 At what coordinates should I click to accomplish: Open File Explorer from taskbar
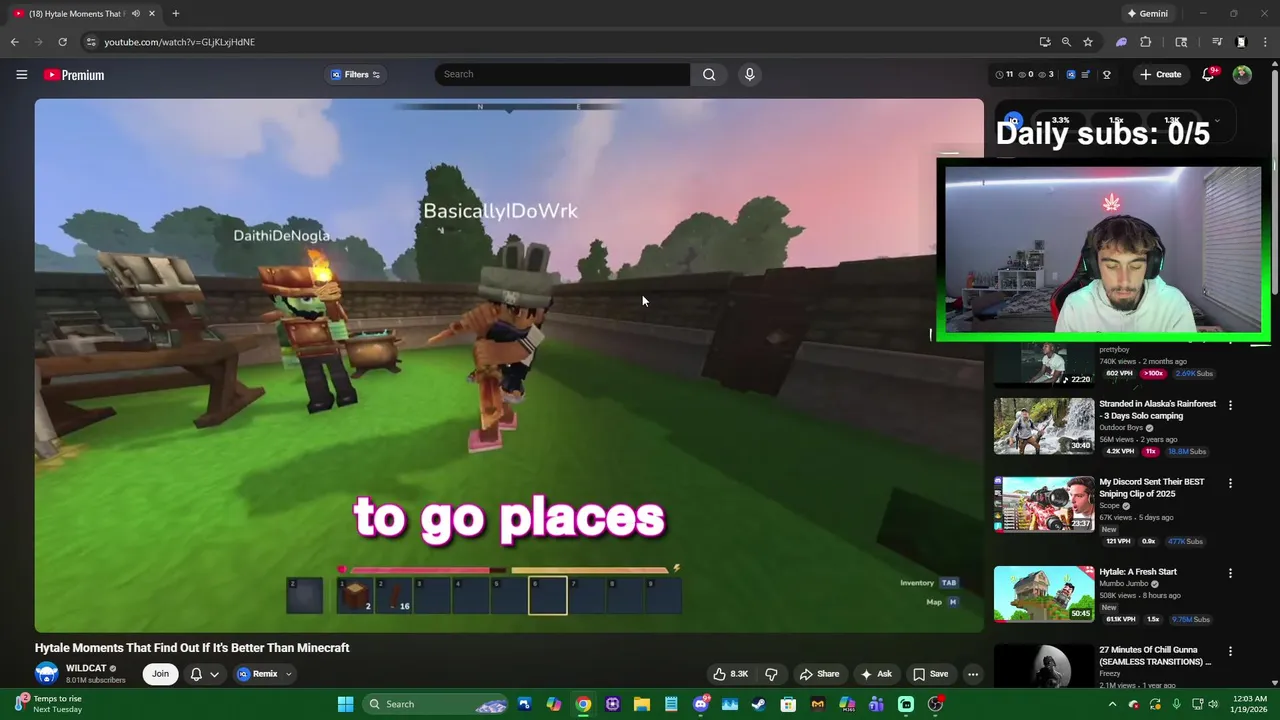[x=642, y=704]
